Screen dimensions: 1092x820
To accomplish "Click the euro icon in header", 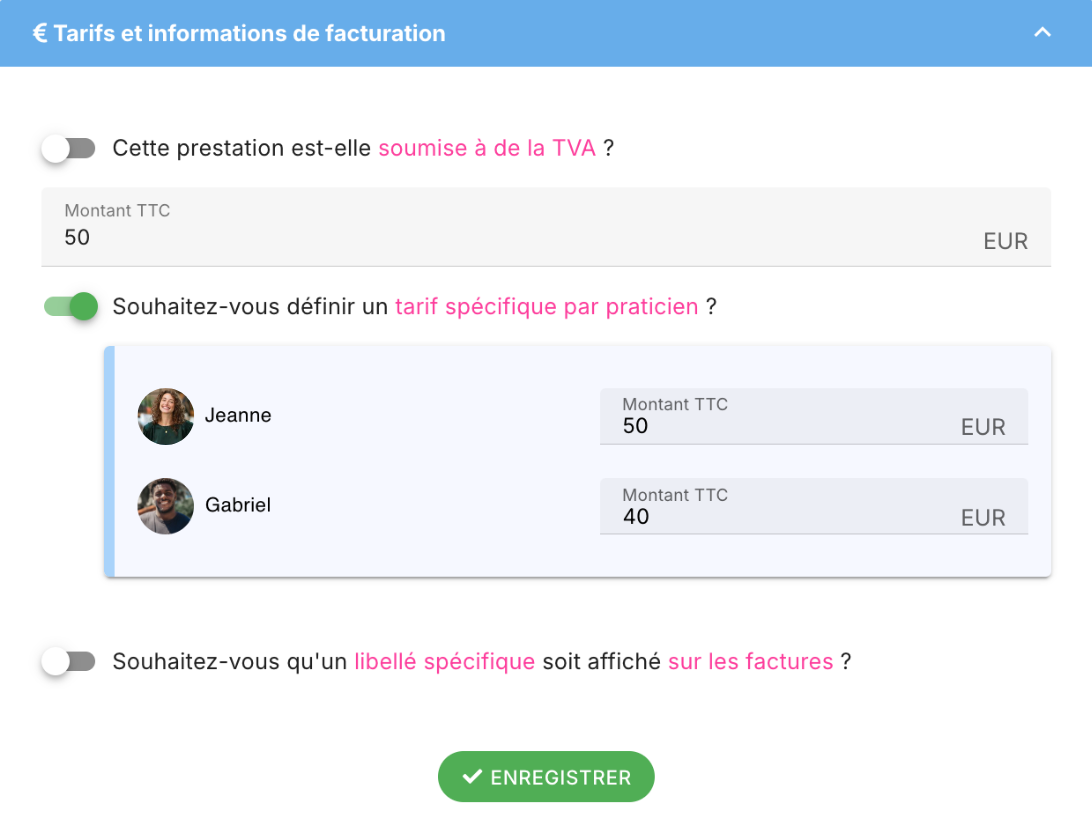I will pyautogui.click(x=40, y=33).
